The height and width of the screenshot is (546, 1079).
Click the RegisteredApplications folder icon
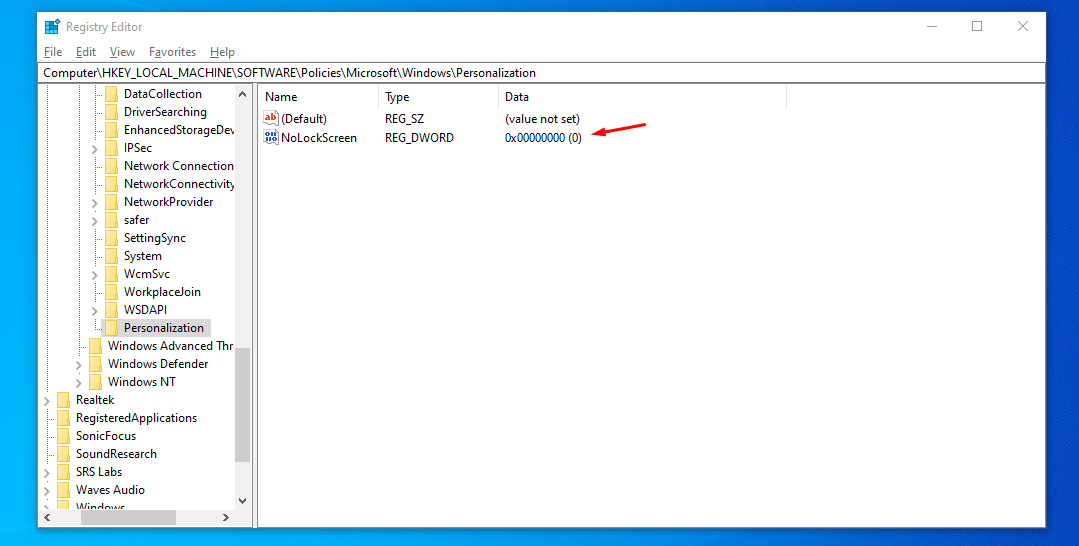63,417
